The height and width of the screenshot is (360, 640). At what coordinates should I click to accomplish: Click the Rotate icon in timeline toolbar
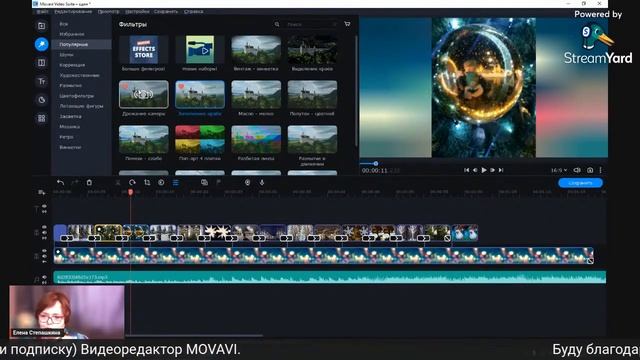coord(132,182)
